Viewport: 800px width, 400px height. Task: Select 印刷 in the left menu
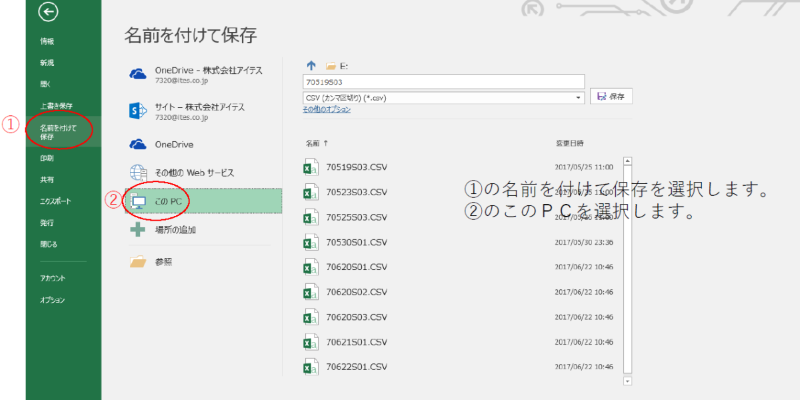(x=47, y=158)
